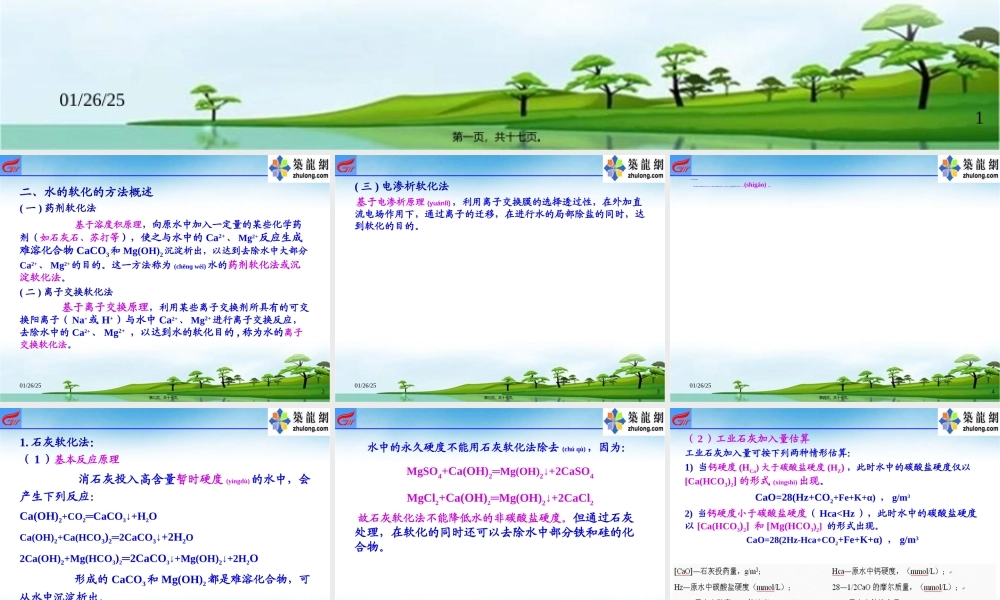
Task: Click the 01/26/25 date on title banner
Action: tap(93, 100)
